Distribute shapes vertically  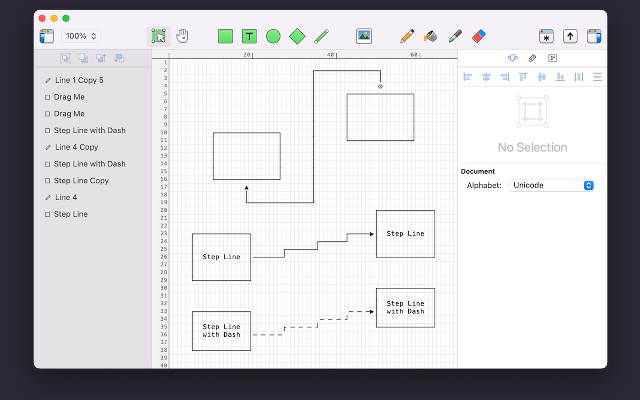pos(597,77)
